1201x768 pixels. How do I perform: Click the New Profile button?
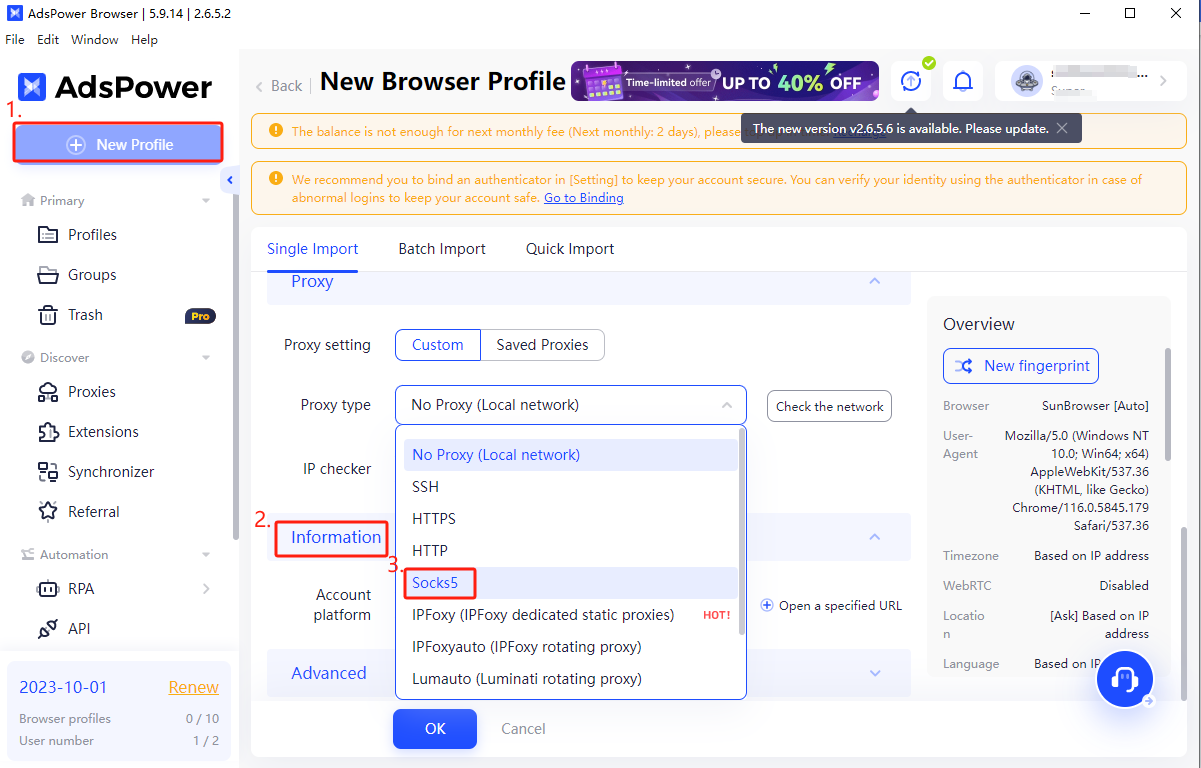[x=118, y=144]
